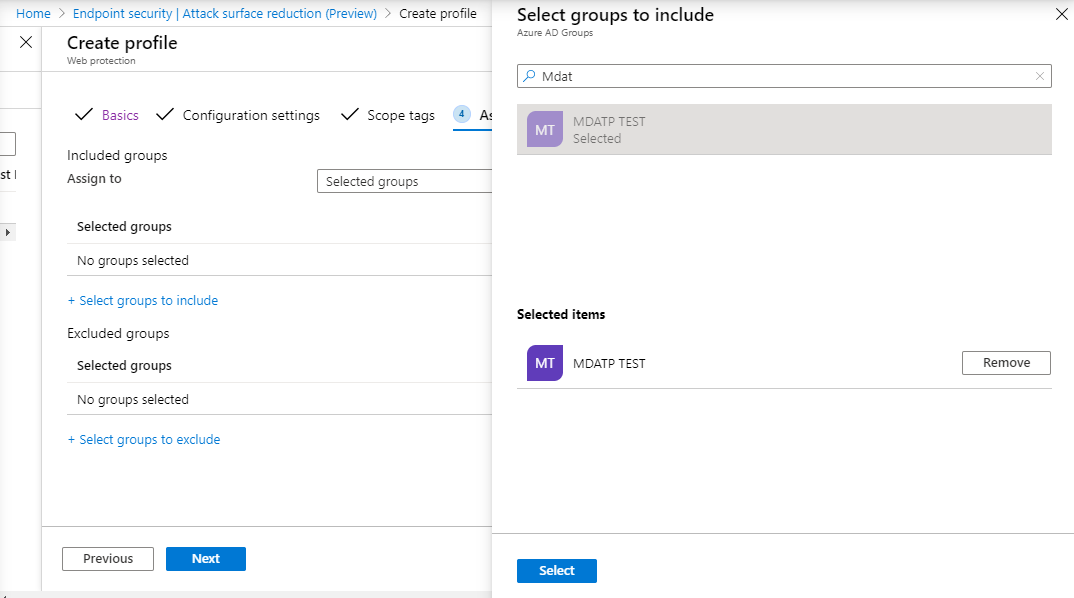
Task: Click the Basics step checkmark icon
Action: (84, 115)
